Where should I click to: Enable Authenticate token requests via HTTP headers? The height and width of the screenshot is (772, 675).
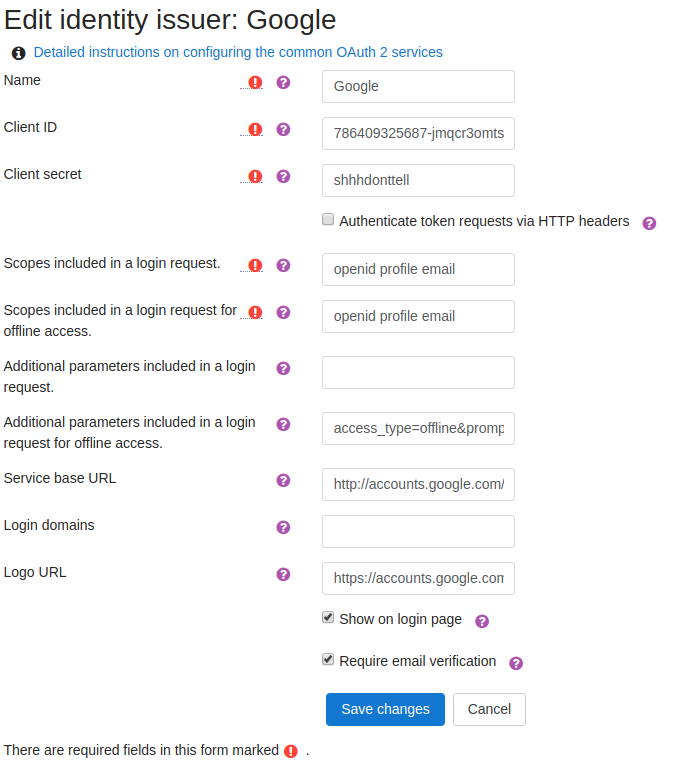click(x=328, y=220)
